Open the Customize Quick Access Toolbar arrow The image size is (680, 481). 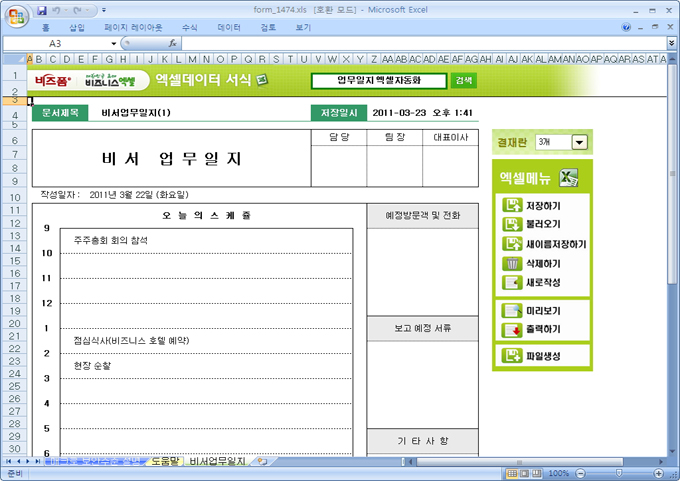[104, 10]
